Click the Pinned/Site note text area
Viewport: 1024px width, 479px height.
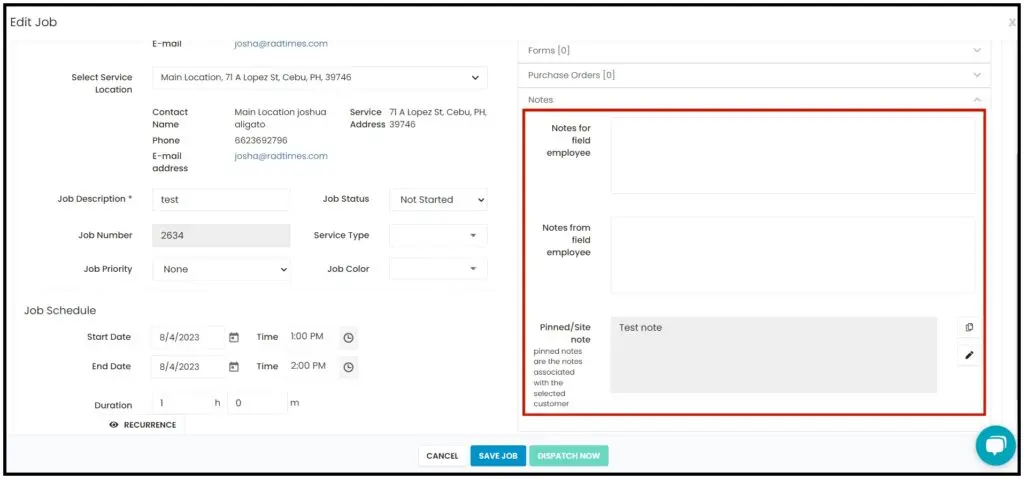(x=773, y=355)
